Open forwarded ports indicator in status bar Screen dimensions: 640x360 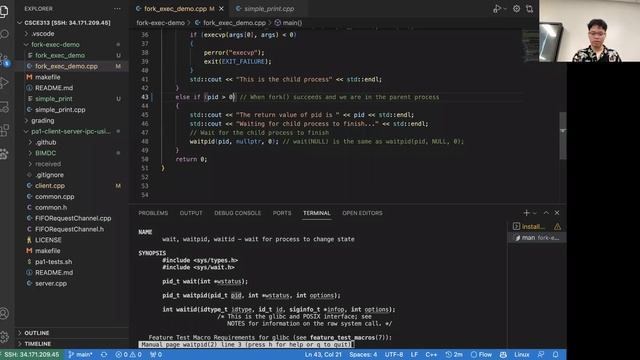[156, 355]
